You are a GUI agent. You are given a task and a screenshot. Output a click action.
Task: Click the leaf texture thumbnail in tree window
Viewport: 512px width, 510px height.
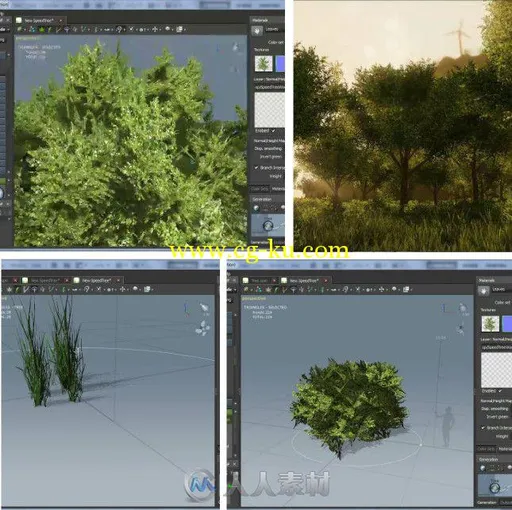coord(264,64)
